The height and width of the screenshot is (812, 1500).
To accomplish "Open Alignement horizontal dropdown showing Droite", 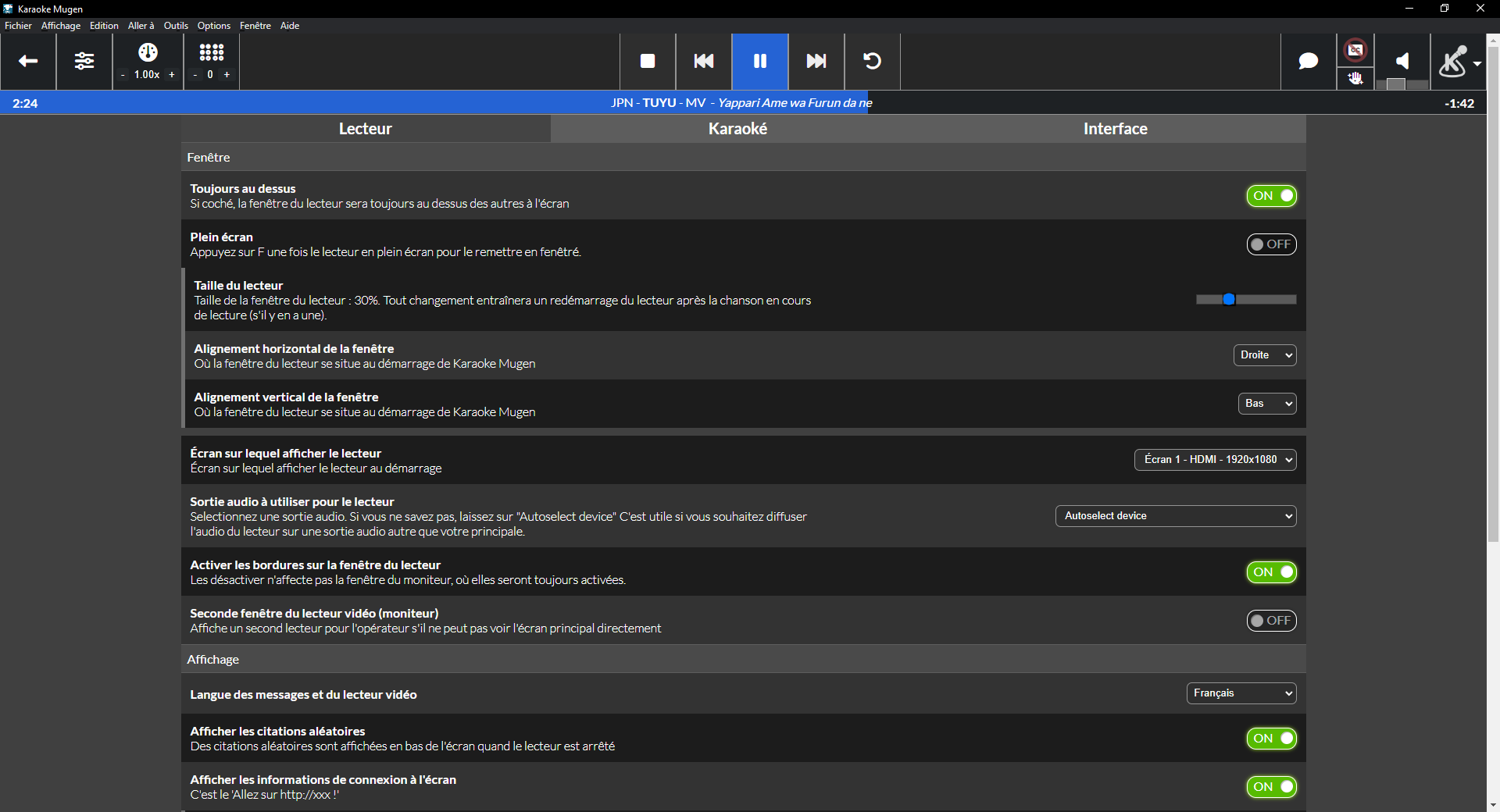I will [1265, 355].
